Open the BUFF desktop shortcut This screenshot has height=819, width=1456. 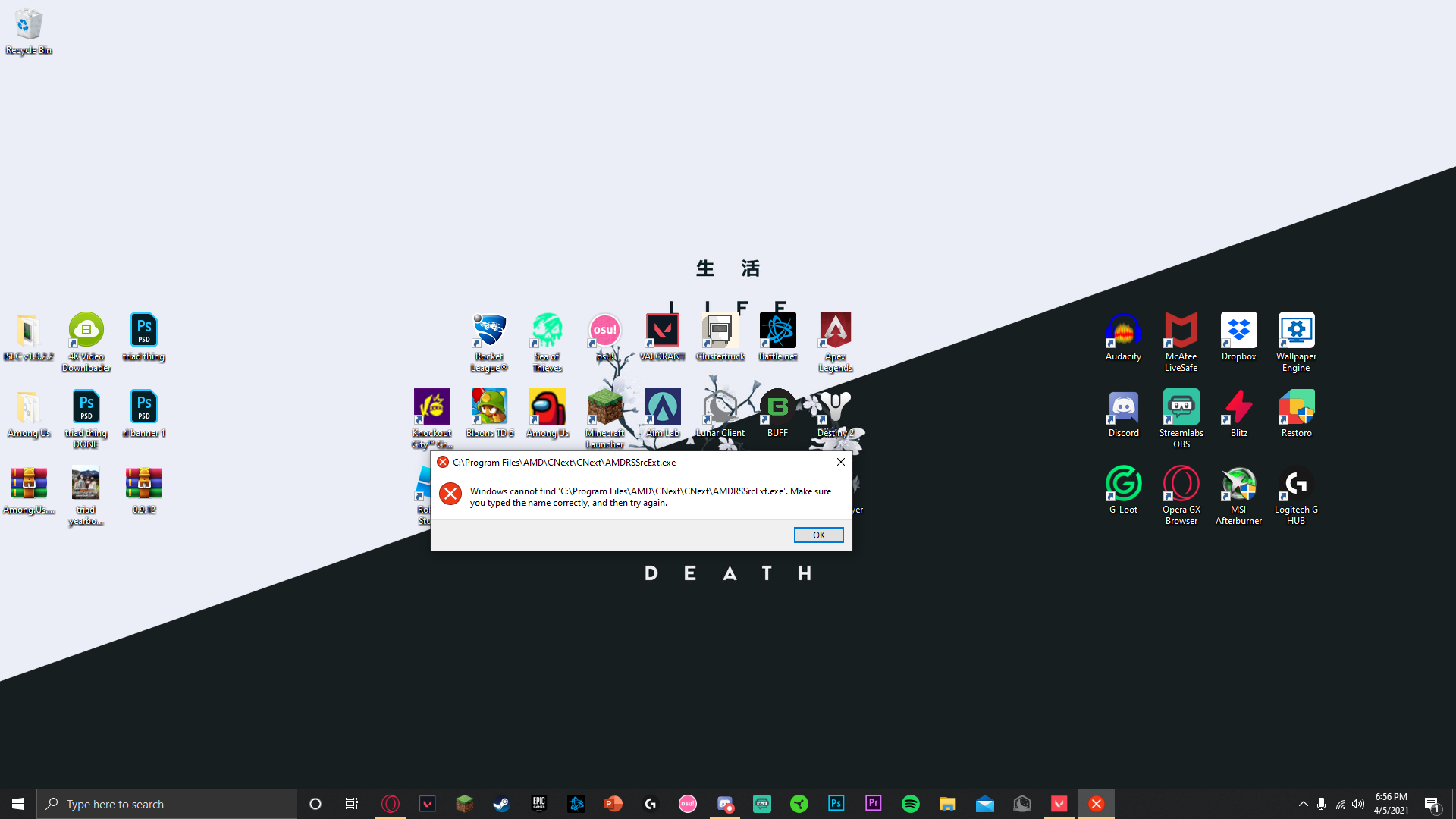tap(777, 414)
